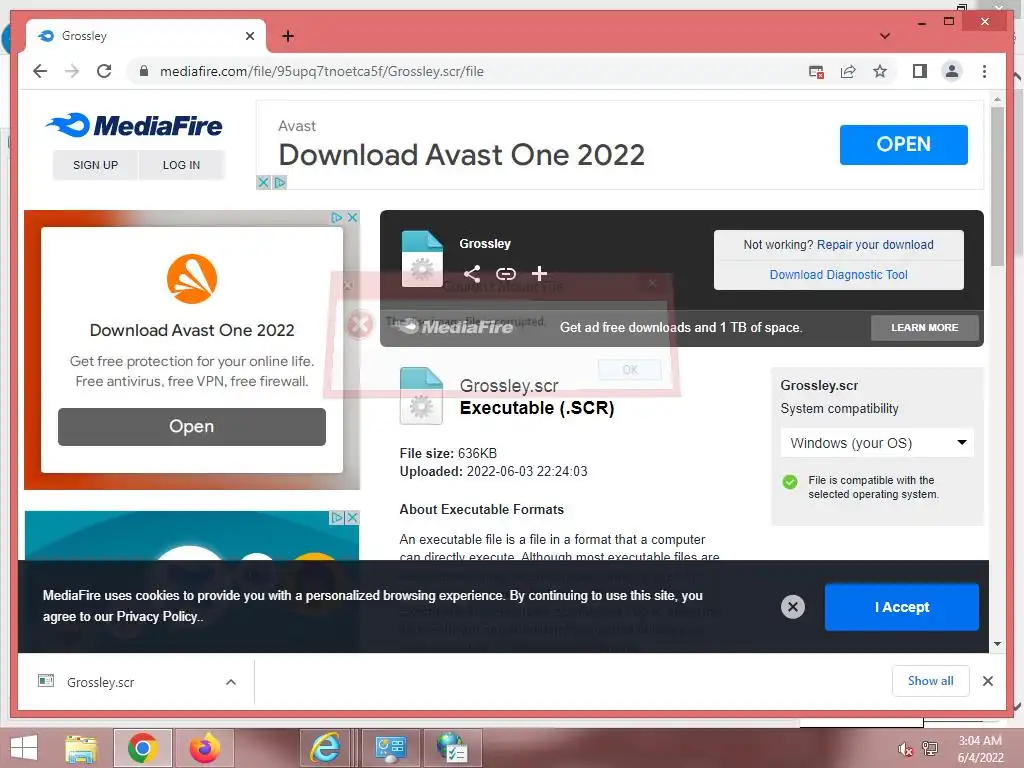Open the system compatibility OS dropdown
The height and width of the screenshot is (768, 1024).
pos(877,443)
